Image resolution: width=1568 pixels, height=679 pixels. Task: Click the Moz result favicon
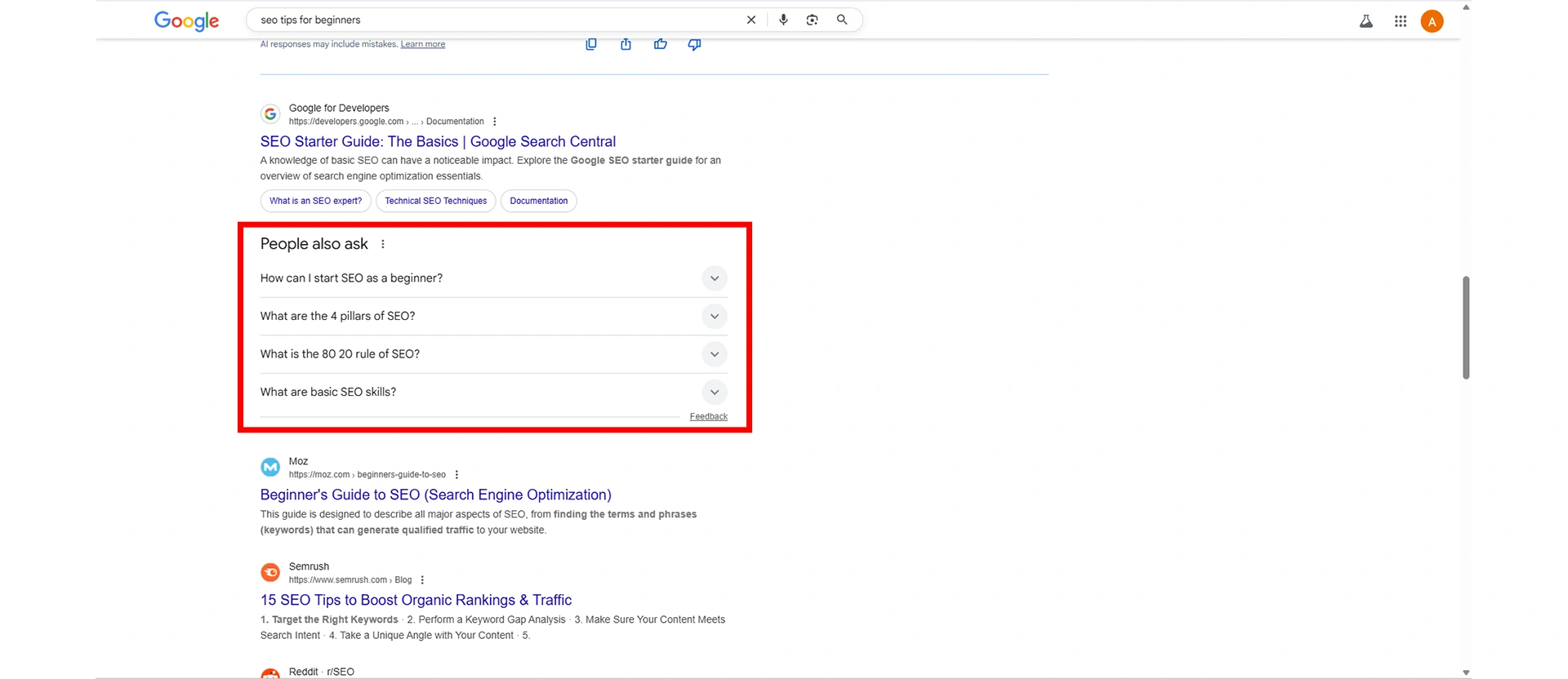pyautogui.click(x=270, y=467)
